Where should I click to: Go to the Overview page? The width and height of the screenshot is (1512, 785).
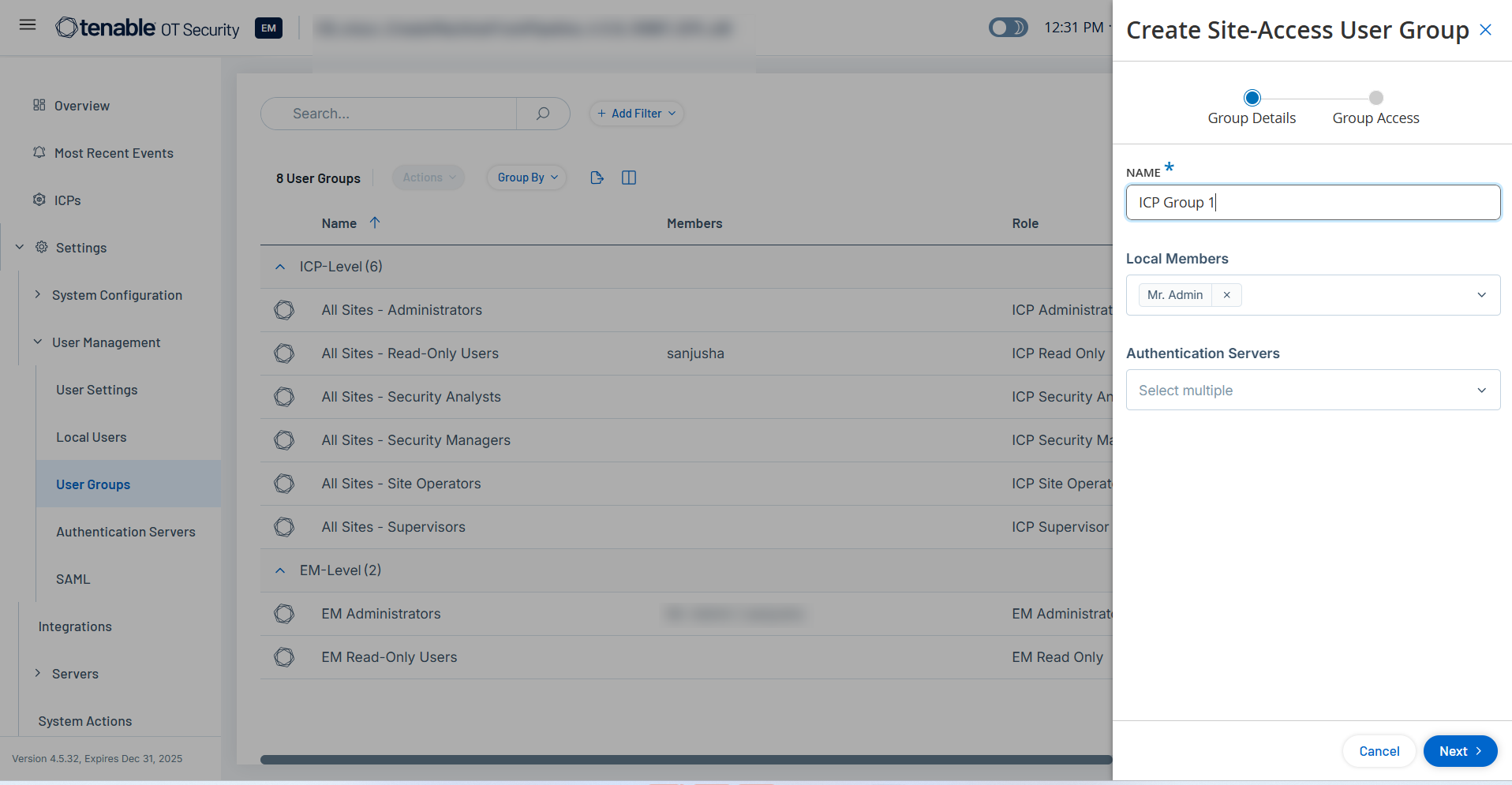point(81,106)
